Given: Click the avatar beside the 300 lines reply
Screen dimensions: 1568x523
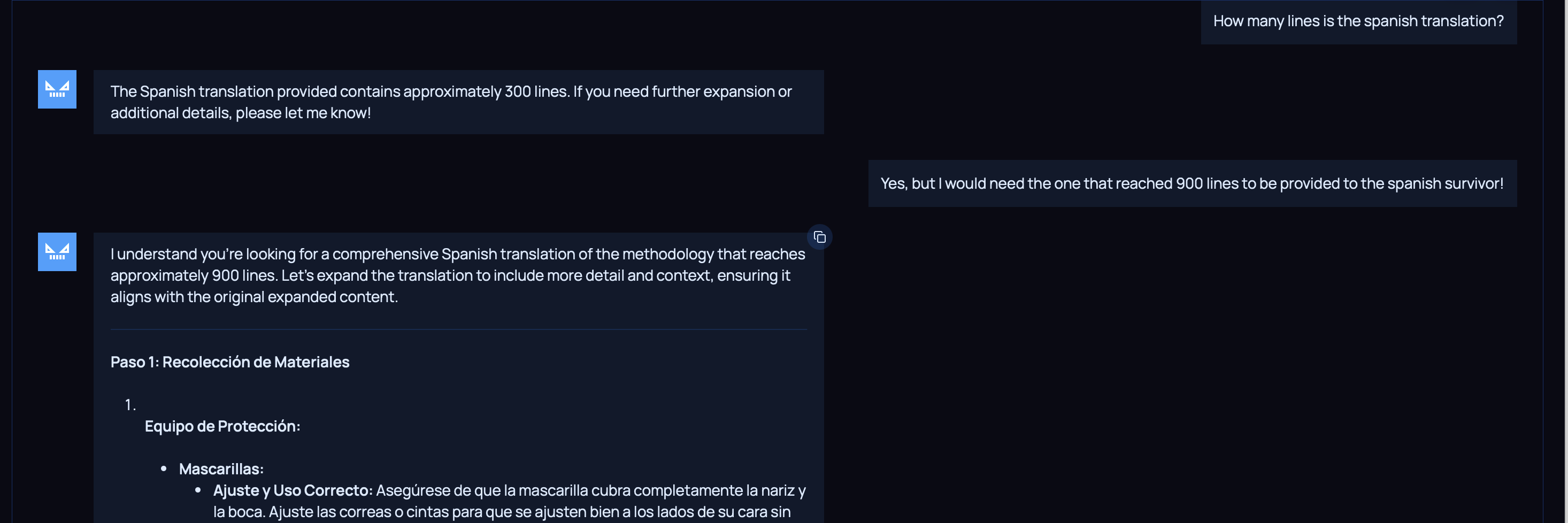Looking at the screenshot, I should [x=57, y=89].
